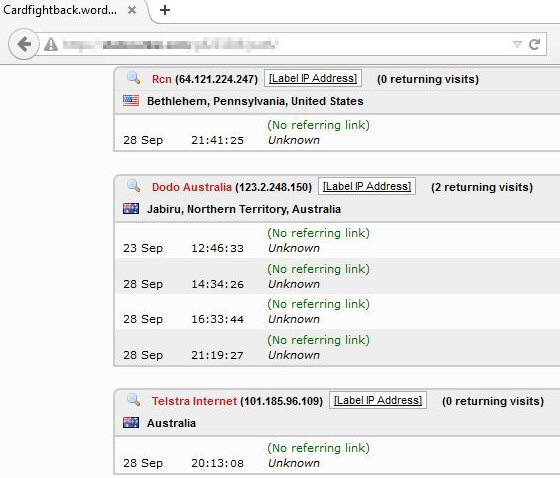Image resolution: width=560 pixels, height=478 pixels.
Task: Click No referring link on 20:13:08 row
Action: [x=319, y=448]
